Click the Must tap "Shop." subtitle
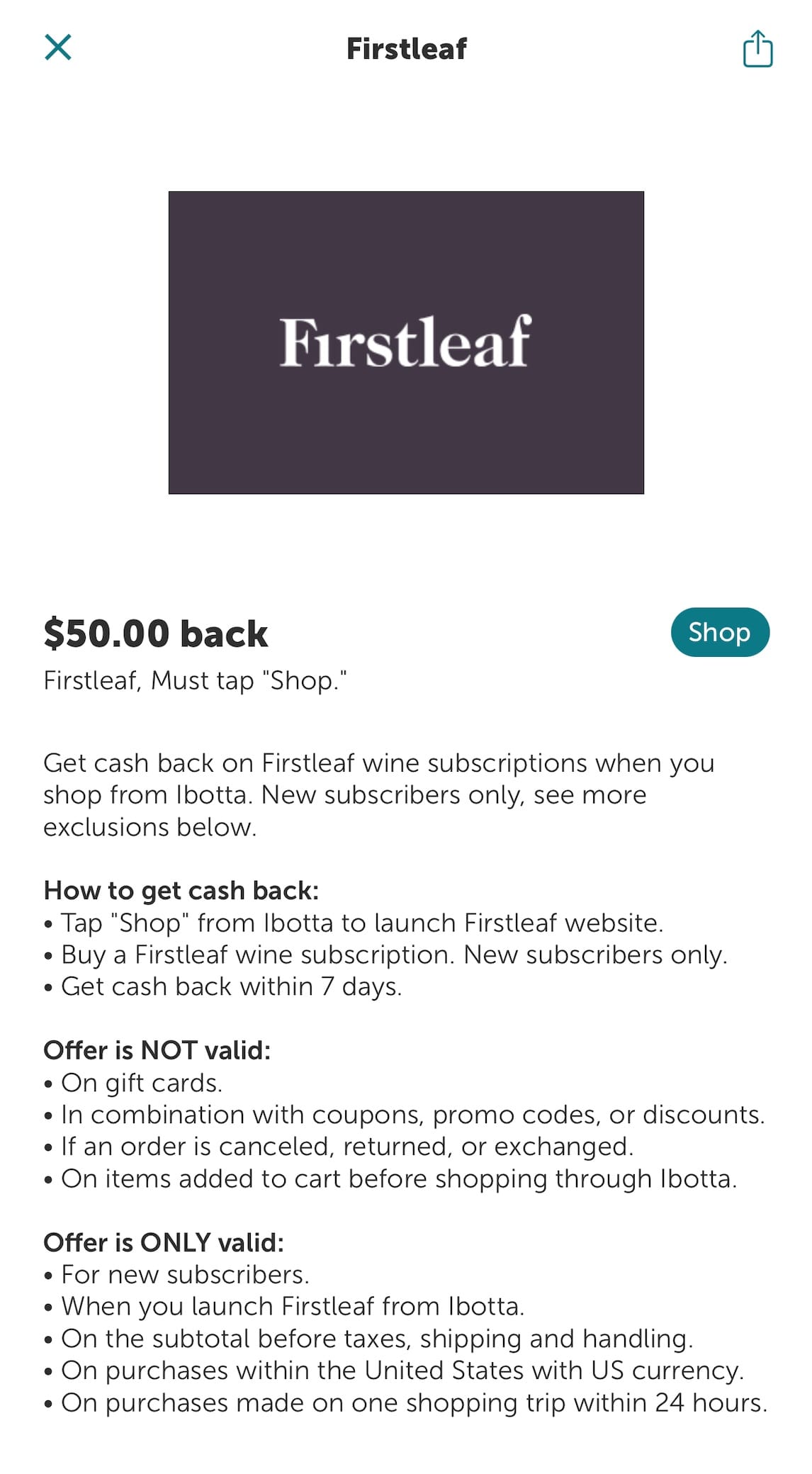Viewport: 812px width, 1474px height. (x=196, y=680)
